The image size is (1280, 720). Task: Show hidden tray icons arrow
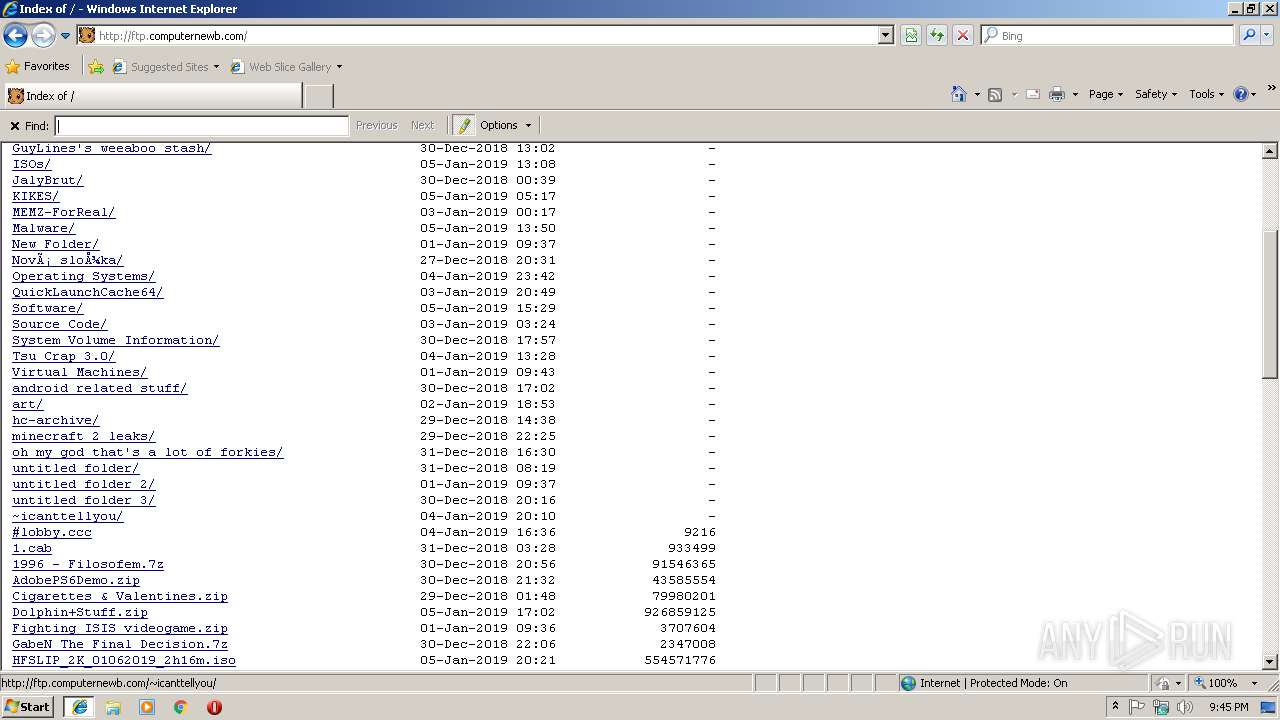point(1115,707)
